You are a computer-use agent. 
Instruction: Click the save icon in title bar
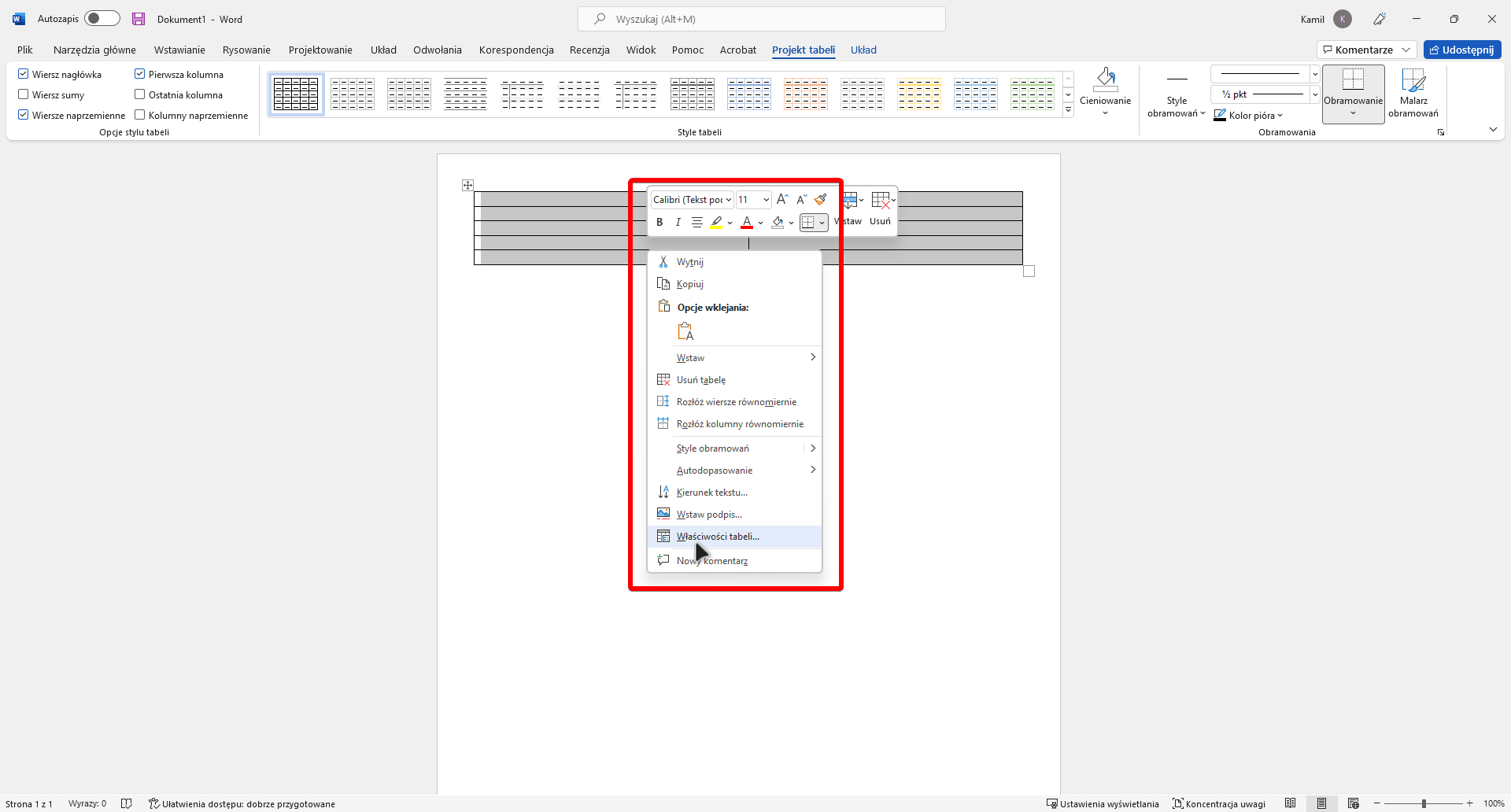pos(139,19)
